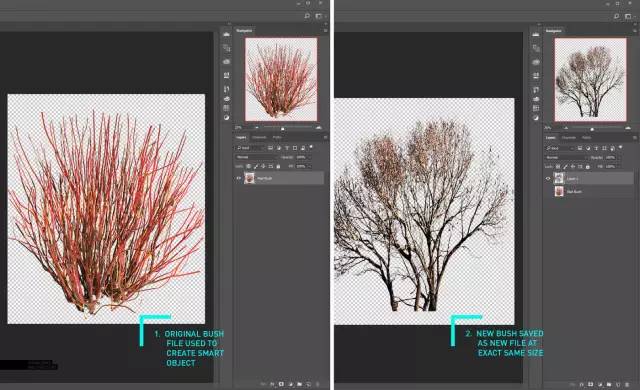Click Lock Position icon in red bush document
The image size is (640, 390).
tap(263, 166)
